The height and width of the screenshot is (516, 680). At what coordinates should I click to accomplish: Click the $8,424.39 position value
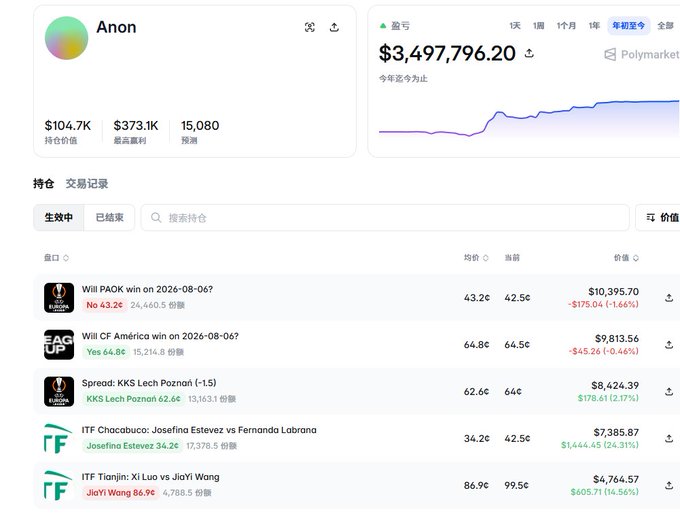[615, 385]
